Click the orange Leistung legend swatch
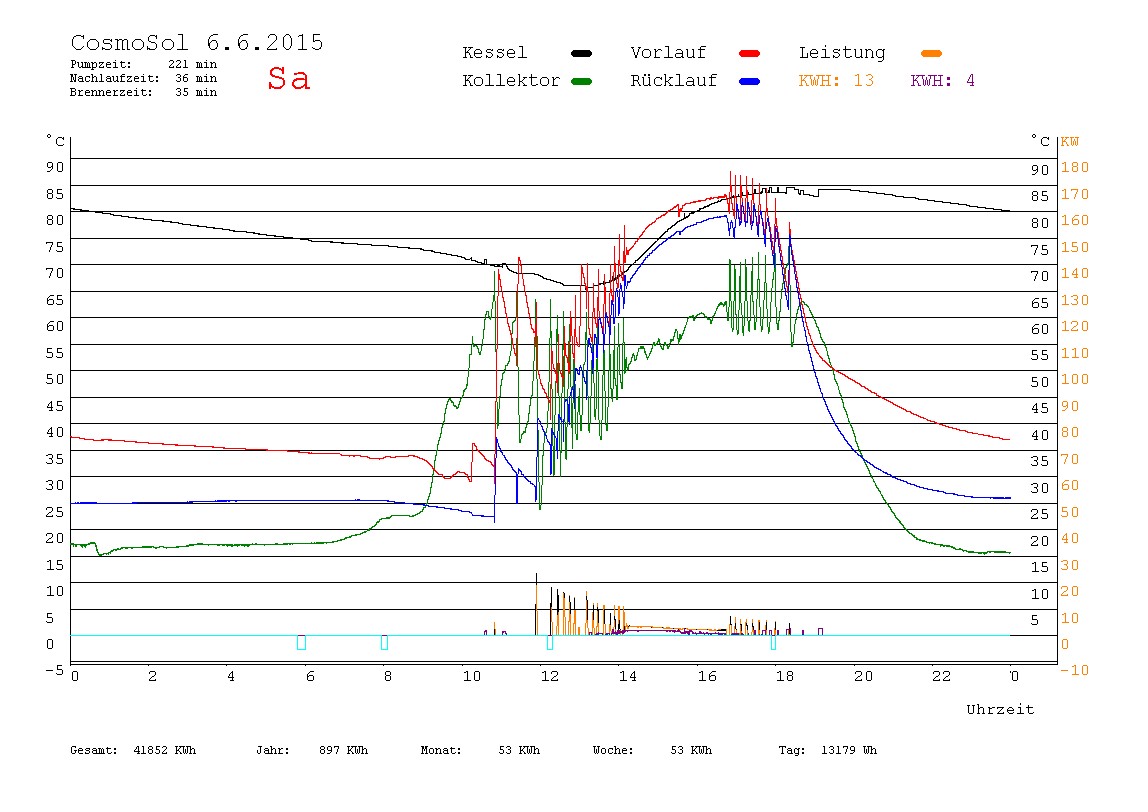 point(931,53)
